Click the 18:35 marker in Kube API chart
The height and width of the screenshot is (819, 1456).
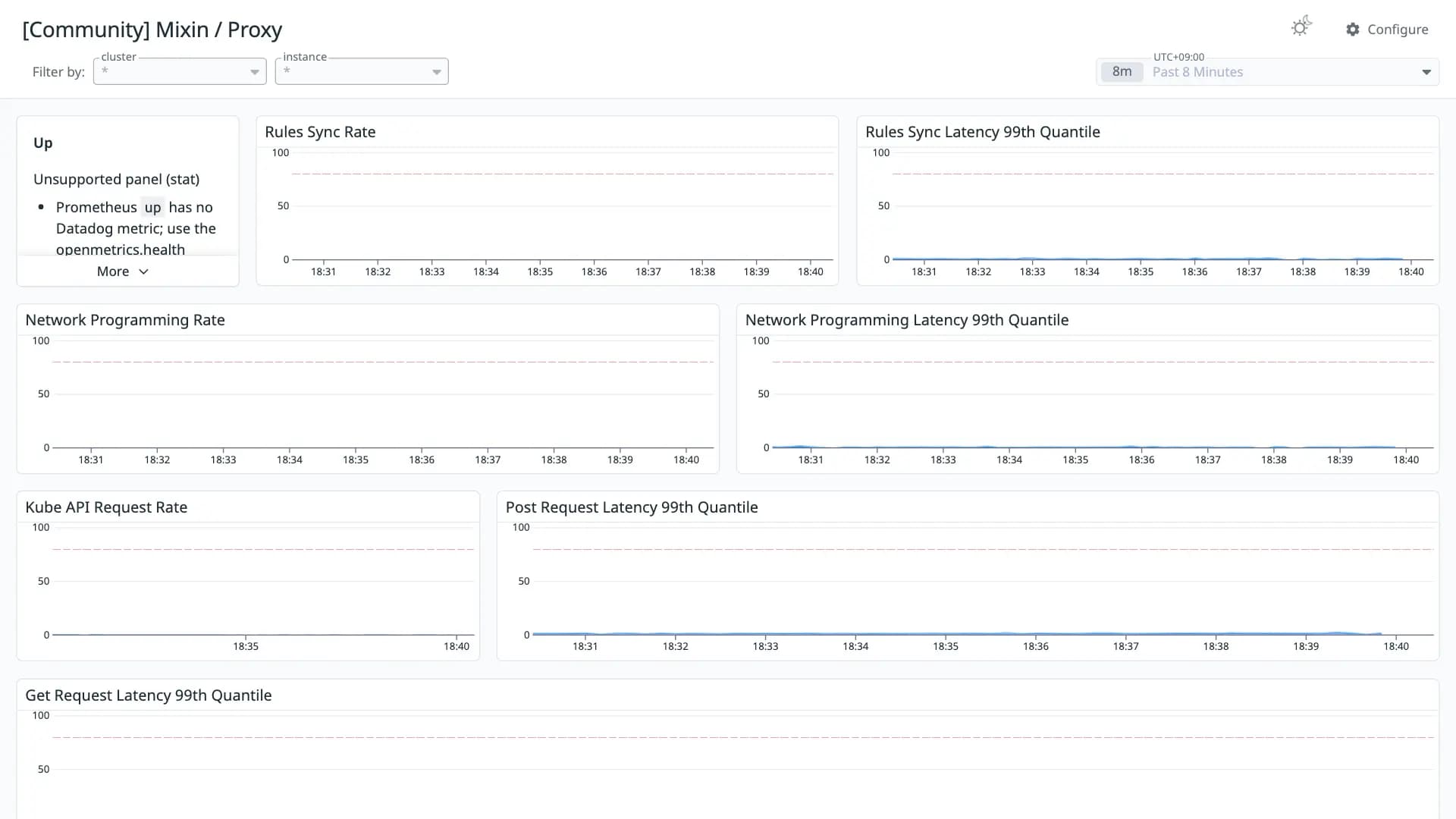(x=246, y=646)
